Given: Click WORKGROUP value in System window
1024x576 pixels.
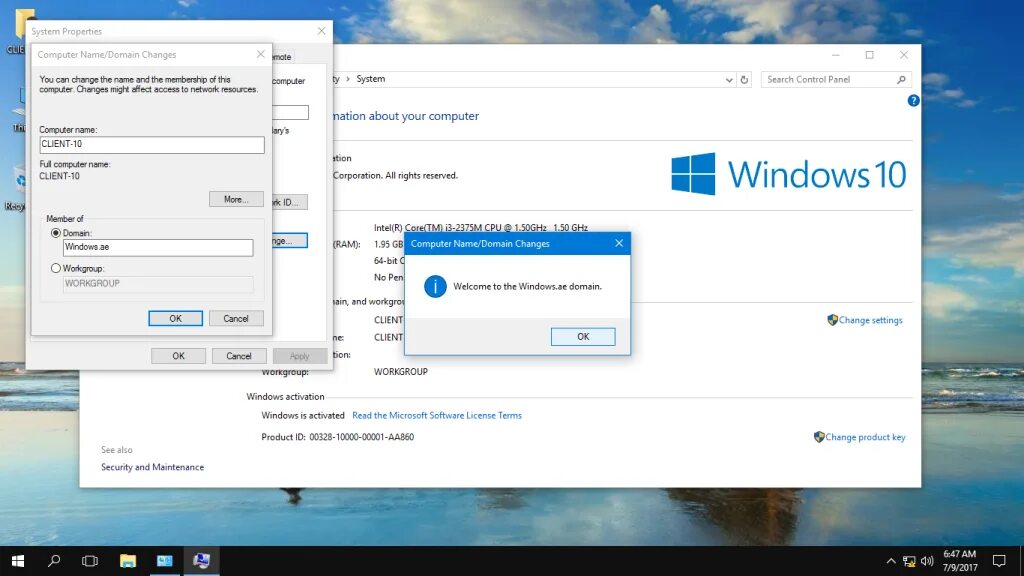Looking at the screenshot, I should tap(400, 372).
